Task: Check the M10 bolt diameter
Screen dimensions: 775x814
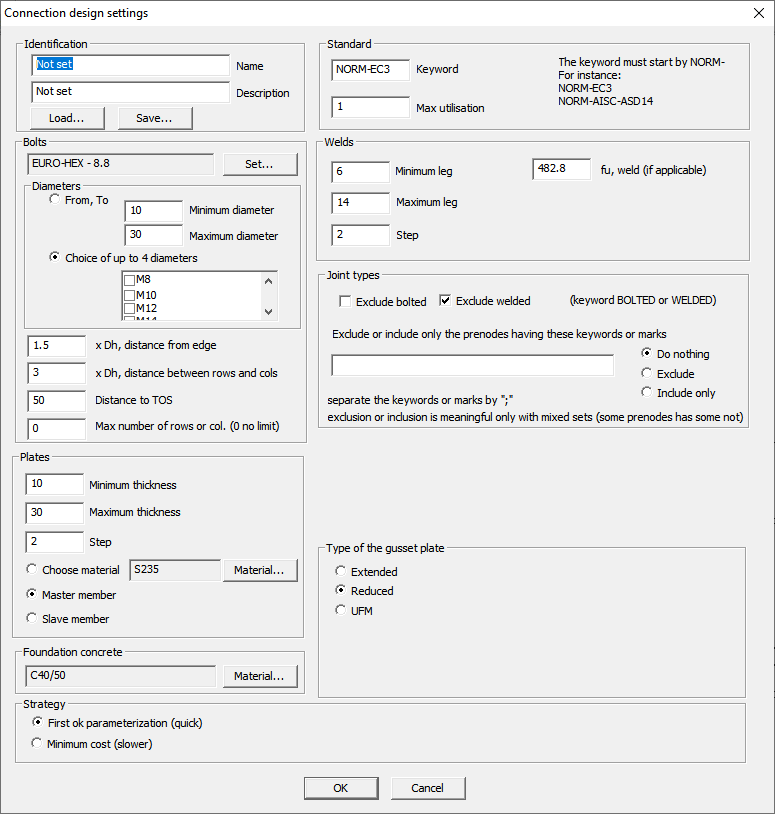Action: point(130,295)
